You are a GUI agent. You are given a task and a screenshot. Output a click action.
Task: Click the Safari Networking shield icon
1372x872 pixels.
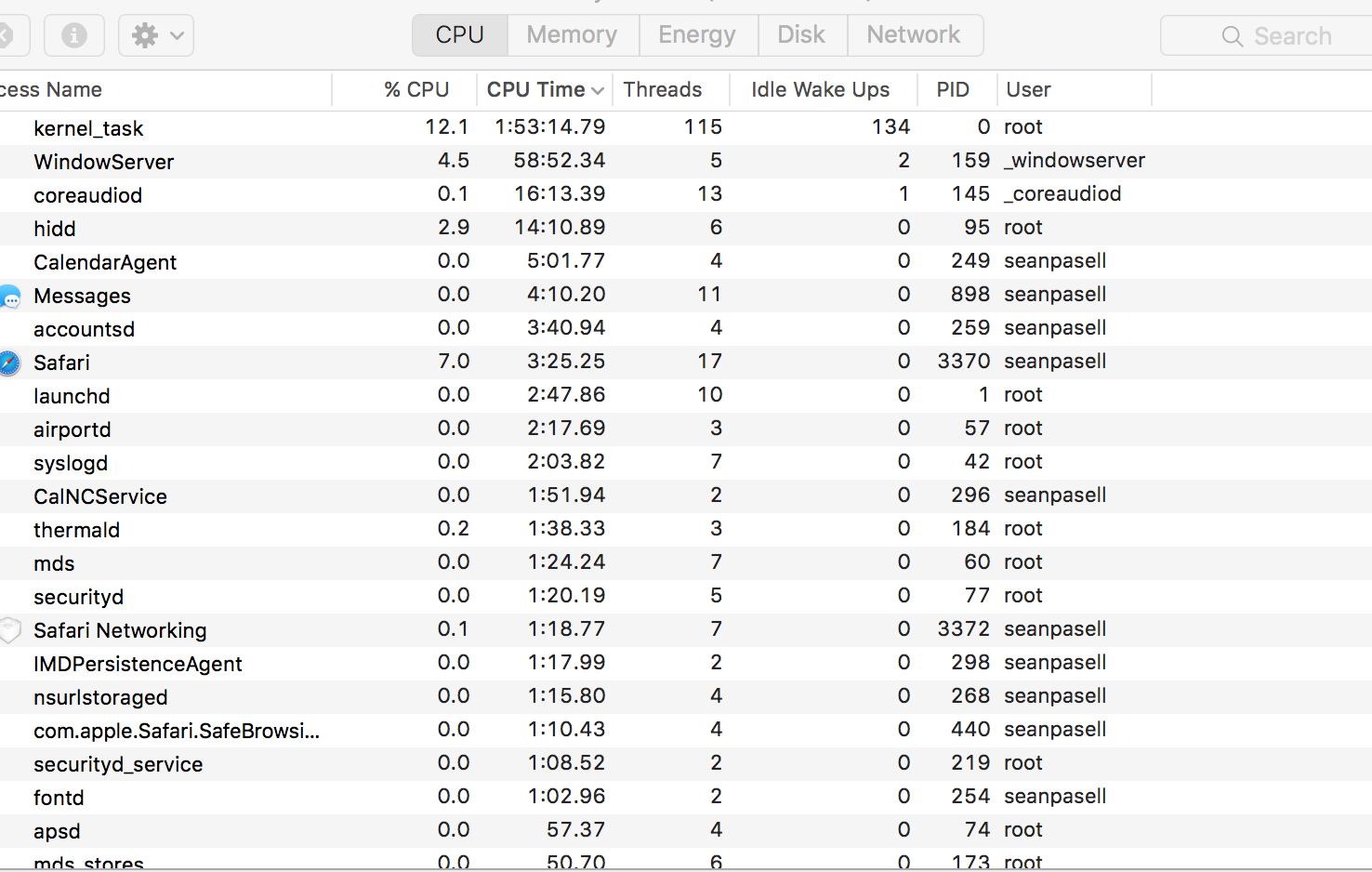pos(10,630)
